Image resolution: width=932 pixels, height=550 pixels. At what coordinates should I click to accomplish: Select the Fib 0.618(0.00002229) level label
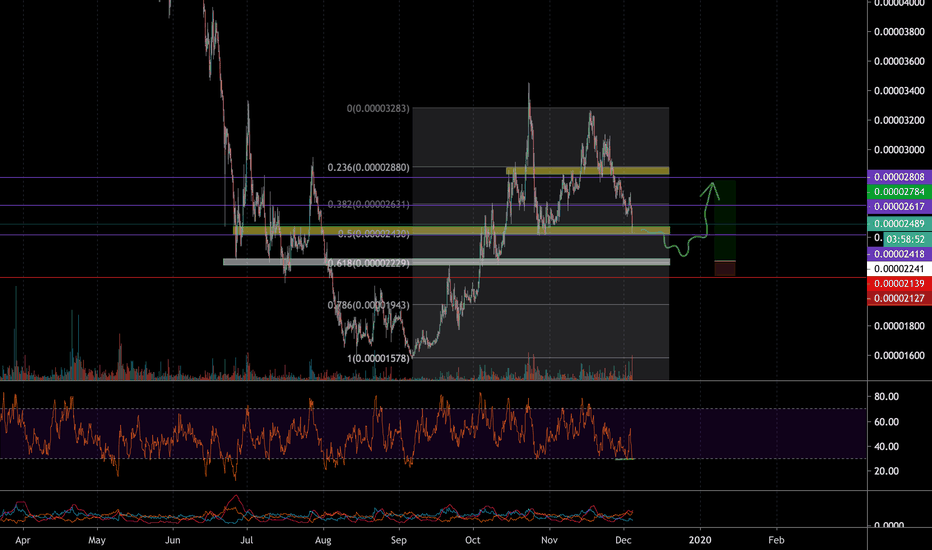369,263
